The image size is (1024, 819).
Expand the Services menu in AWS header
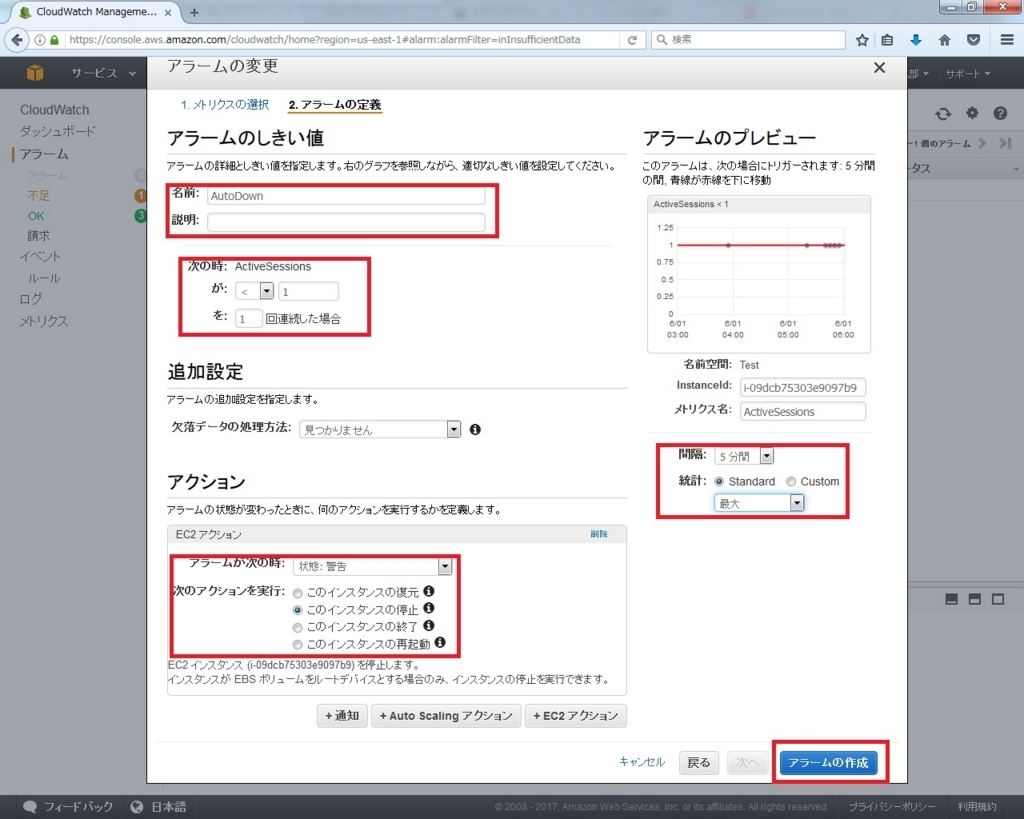103,72
